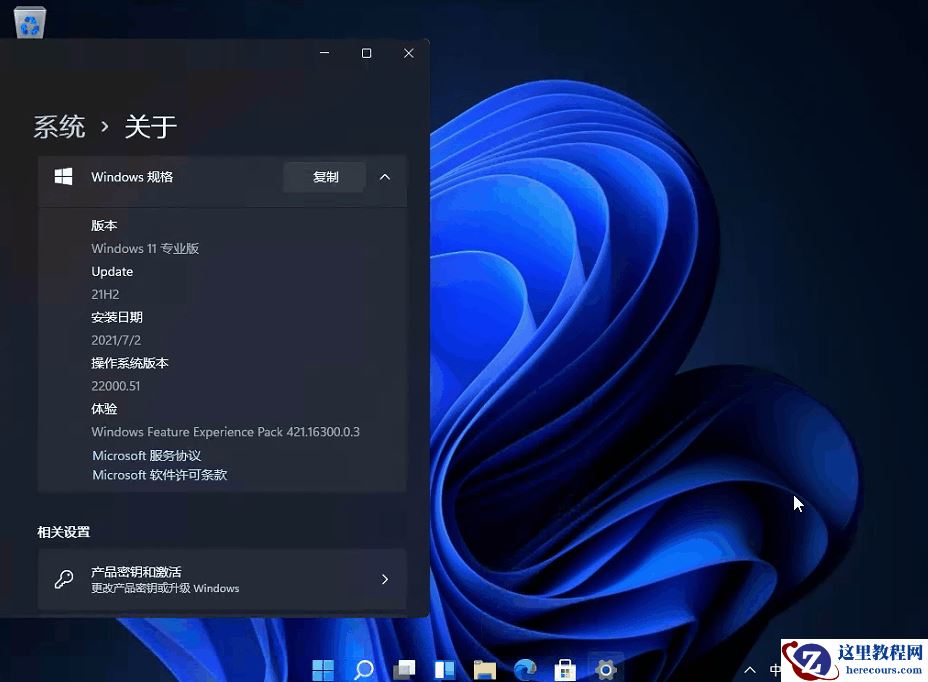Click the key icon beside 产品密钥和激活

click(62, 578)
